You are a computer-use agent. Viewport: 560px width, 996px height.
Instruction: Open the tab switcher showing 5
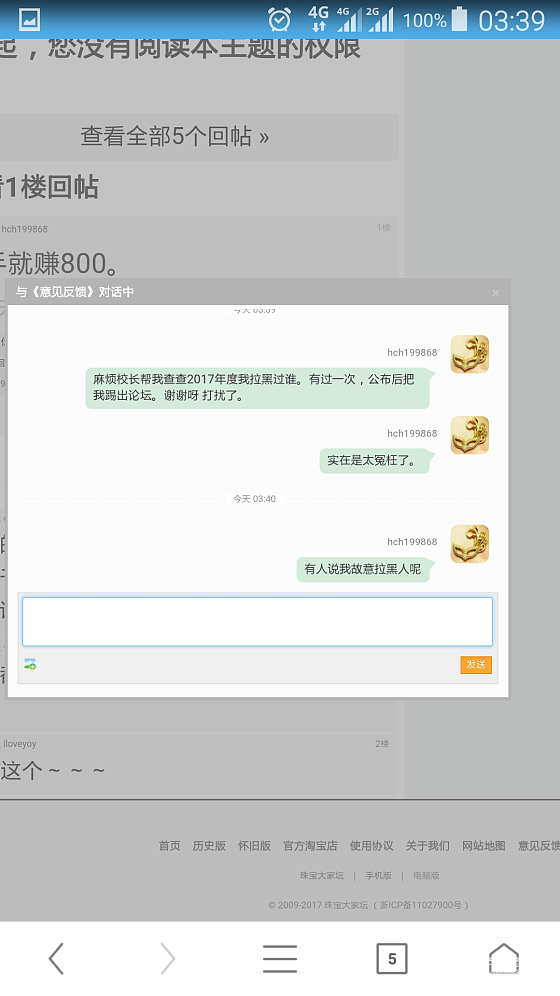[392, 959]
